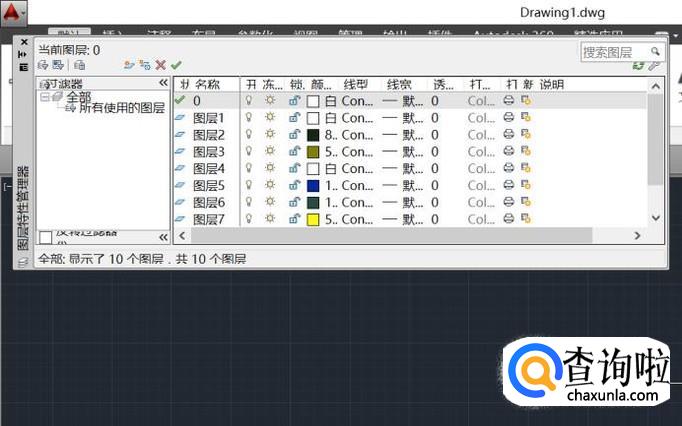Set current layer with green checkmark icon

(x=176, y=65)
